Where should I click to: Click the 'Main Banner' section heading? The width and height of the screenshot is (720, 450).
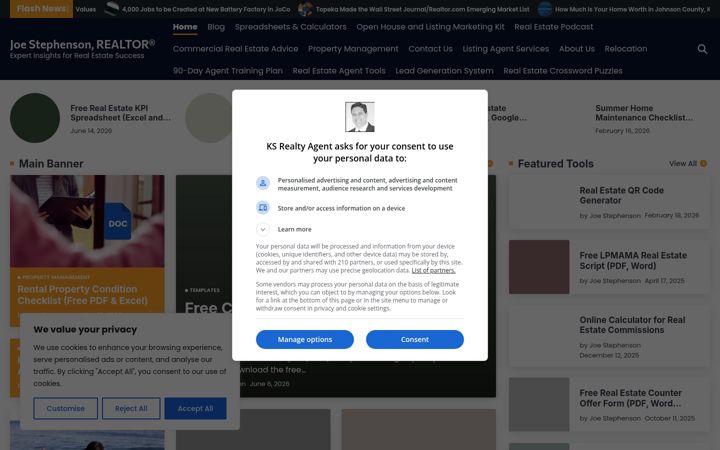coord(51,163)
